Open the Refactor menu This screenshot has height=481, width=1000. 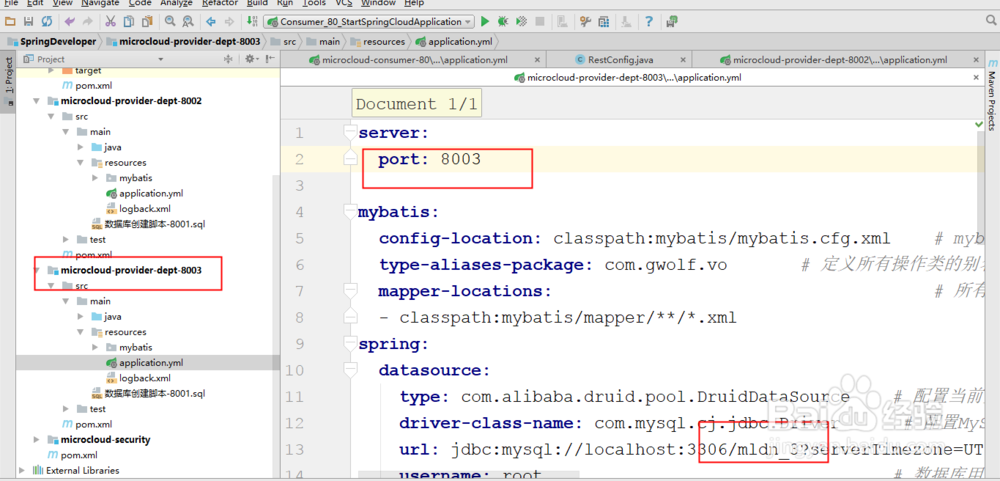click(219, 3)
